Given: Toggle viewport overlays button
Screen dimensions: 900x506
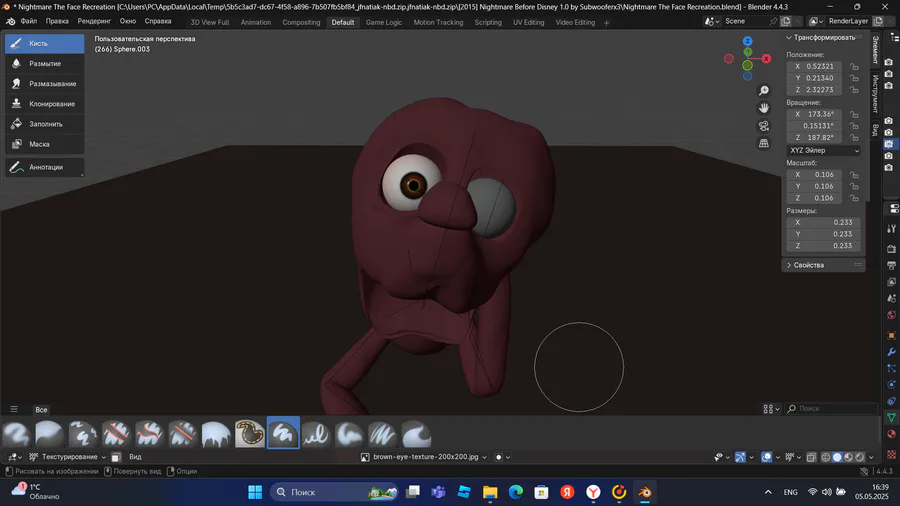Looking at the screenshot, I should tap(766, 457).
